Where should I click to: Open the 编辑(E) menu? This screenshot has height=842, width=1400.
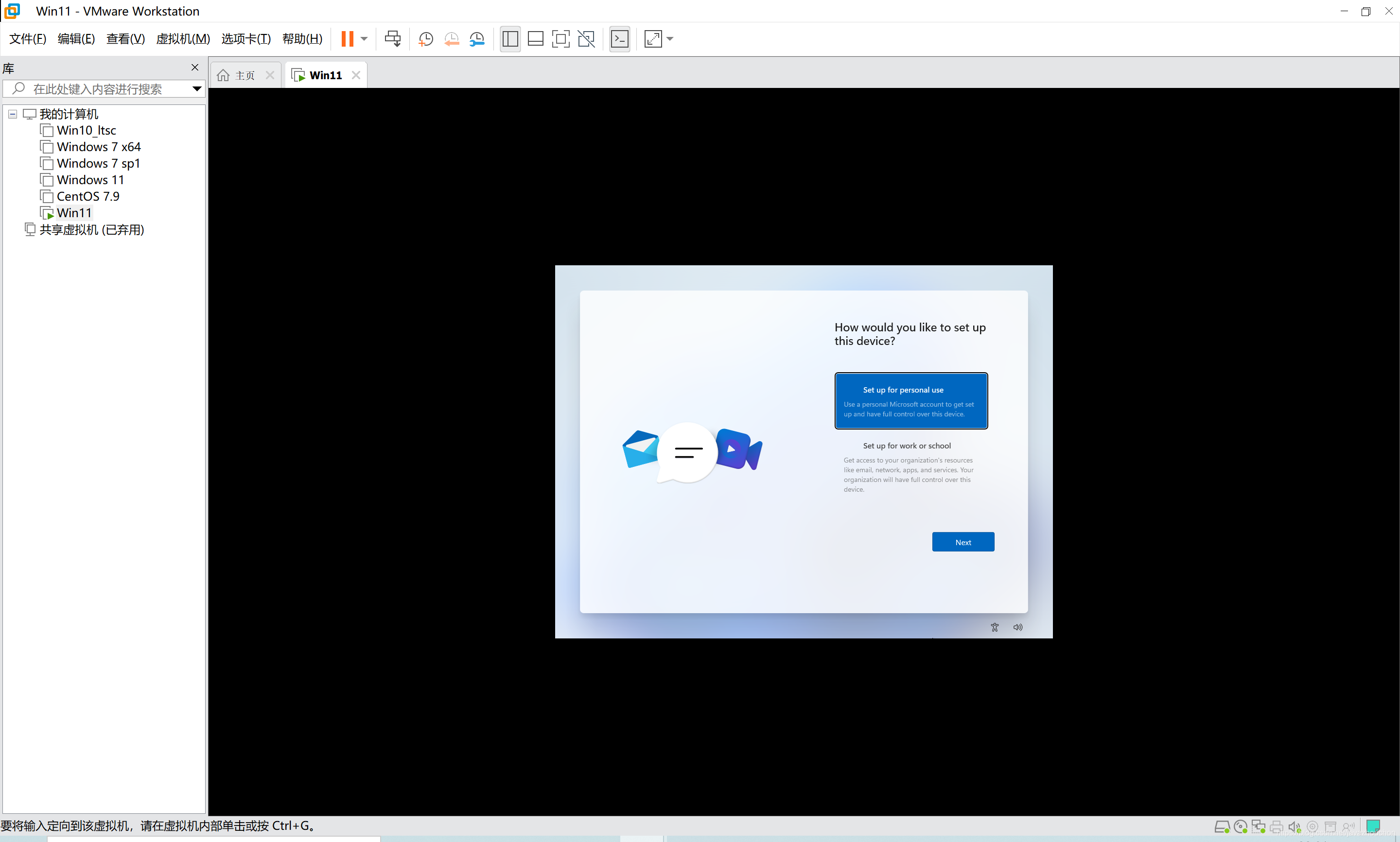click(x=76, y=38)
